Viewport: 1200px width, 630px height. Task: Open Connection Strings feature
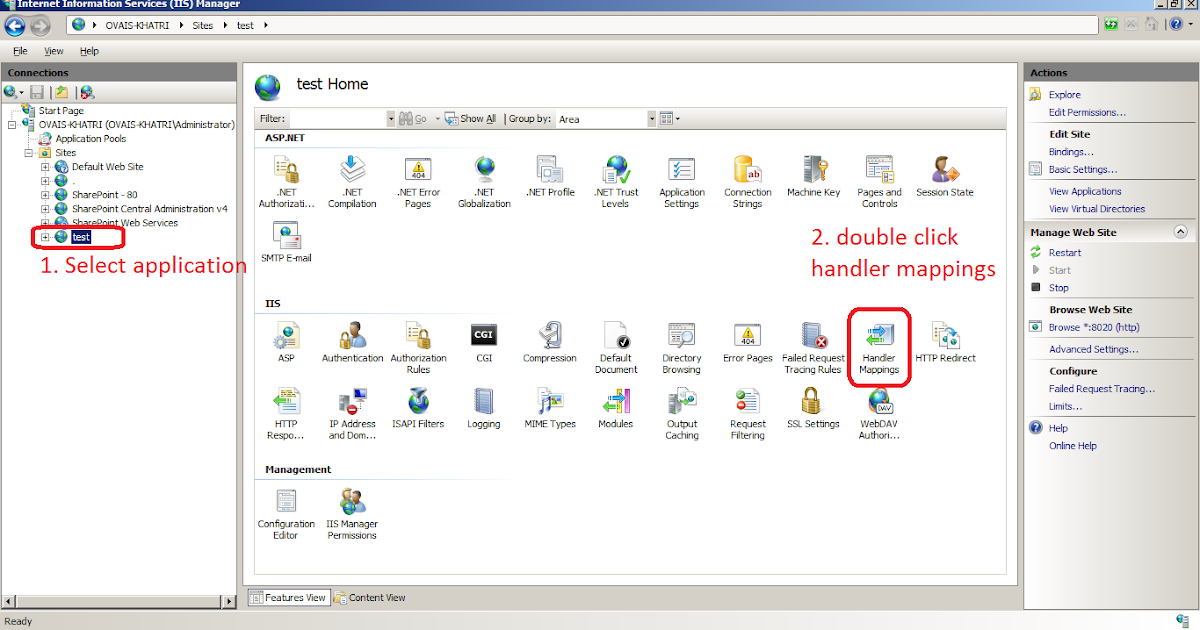pos(747,182)
